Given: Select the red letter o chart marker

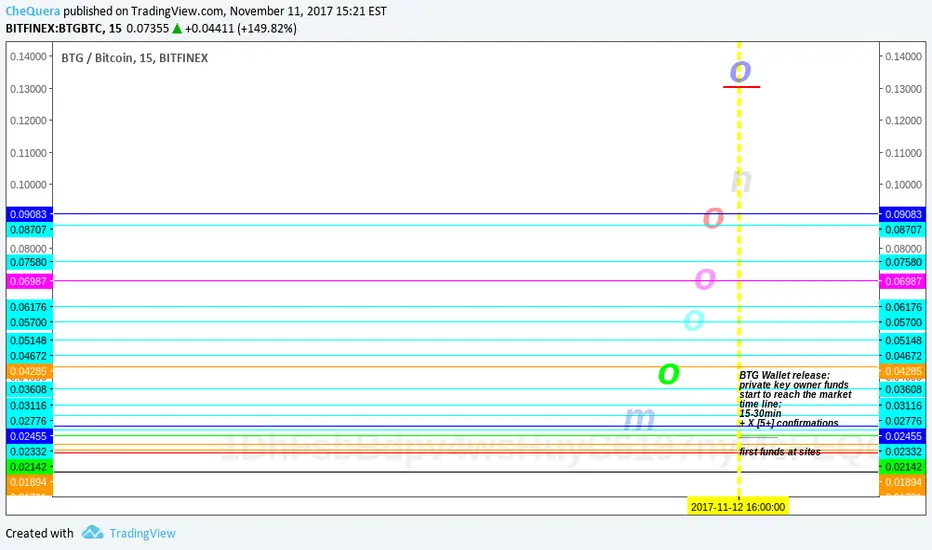Looking at the screenshot, I should 713,218.
